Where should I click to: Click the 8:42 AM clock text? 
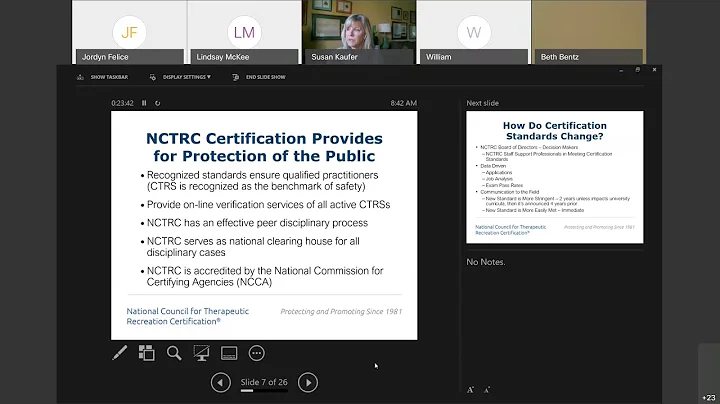pos(404,103)
